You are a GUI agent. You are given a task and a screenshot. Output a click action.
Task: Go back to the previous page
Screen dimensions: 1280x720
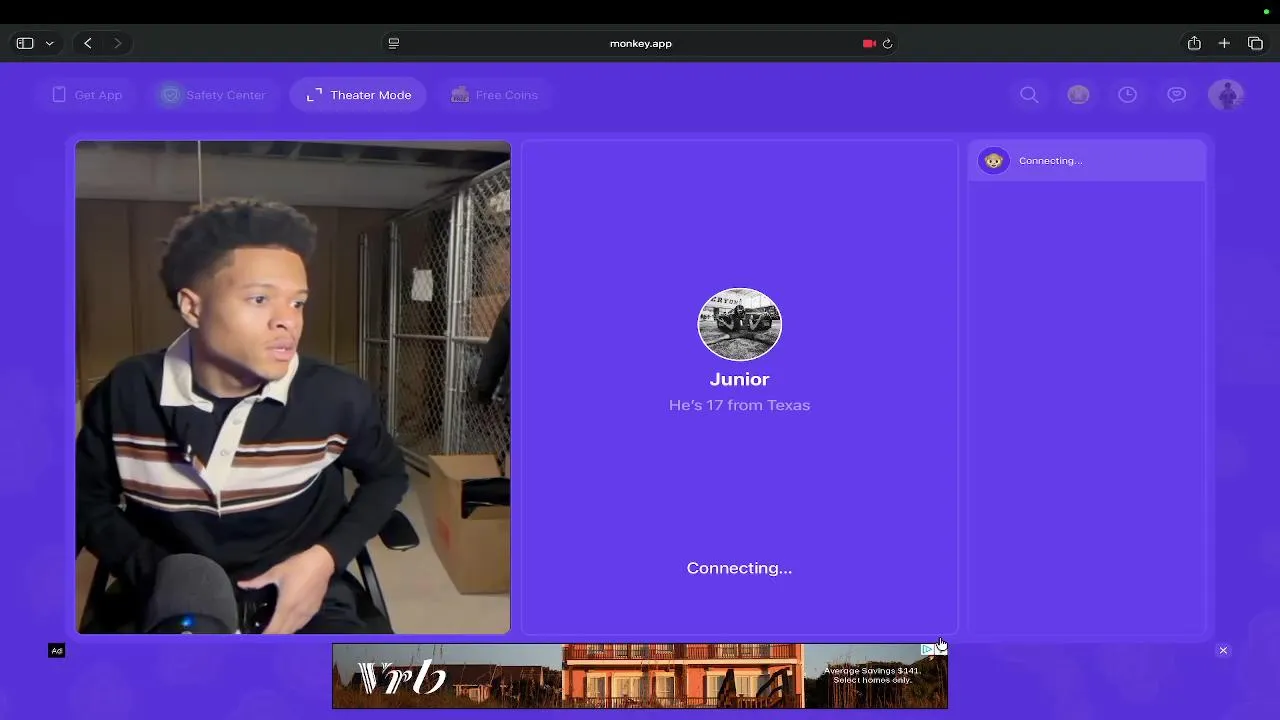[88, 43]
